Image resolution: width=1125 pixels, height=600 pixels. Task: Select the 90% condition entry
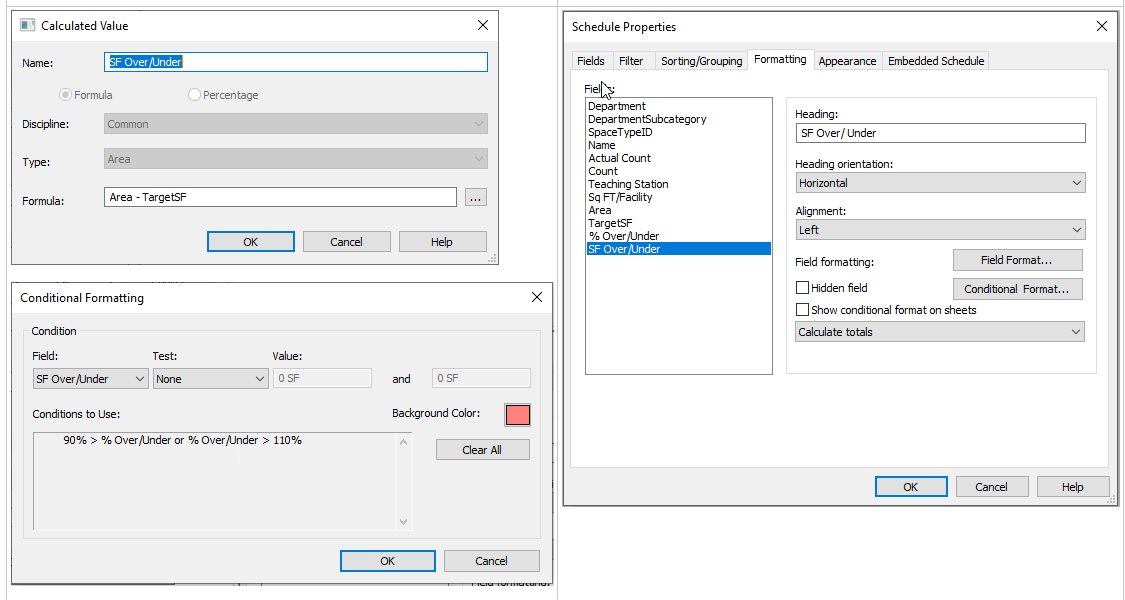(x=182, y=441)
